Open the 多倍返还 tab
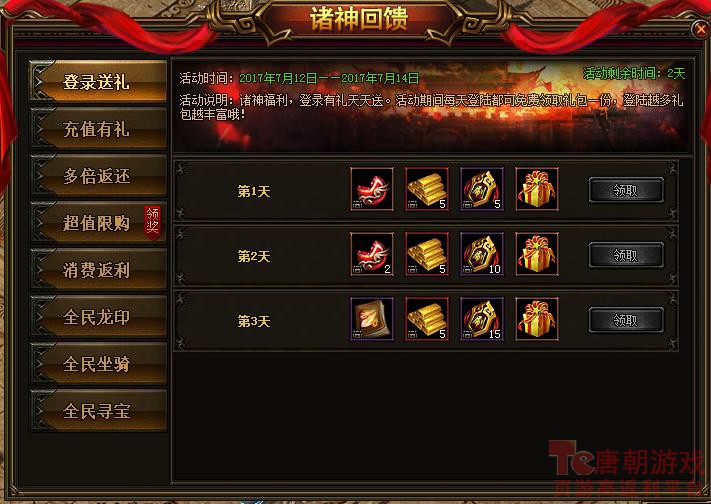The height and width of the screenshot is (504, 711). click(x=98, y=176)
